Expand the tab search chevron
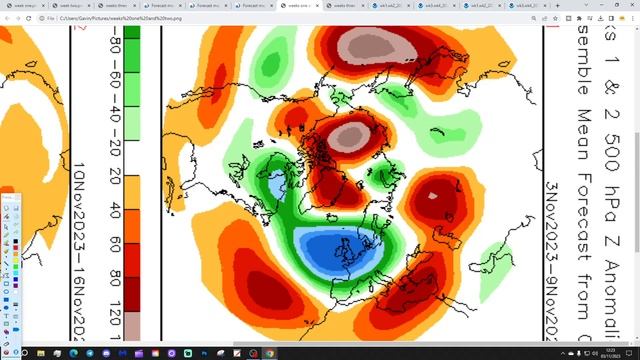640x360 pixels. [586, 6]
